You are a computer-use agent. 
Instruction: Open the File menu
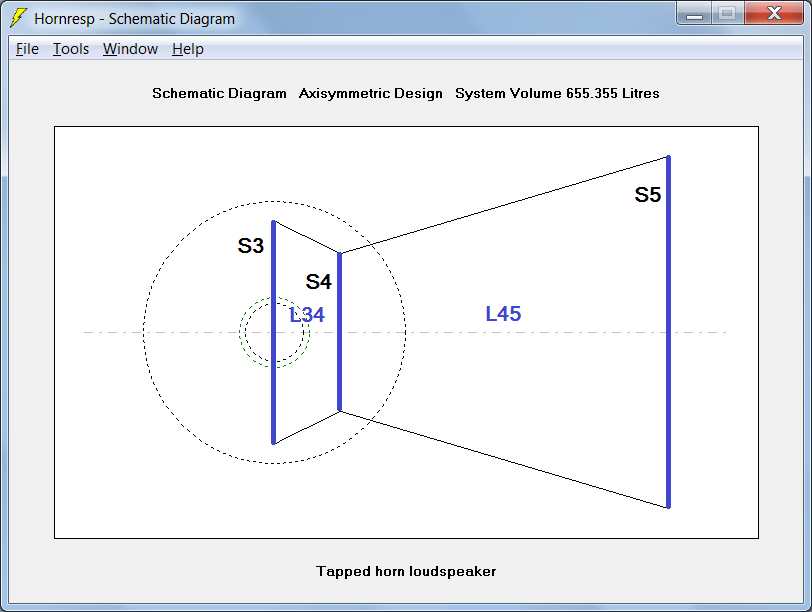[27, 49]
